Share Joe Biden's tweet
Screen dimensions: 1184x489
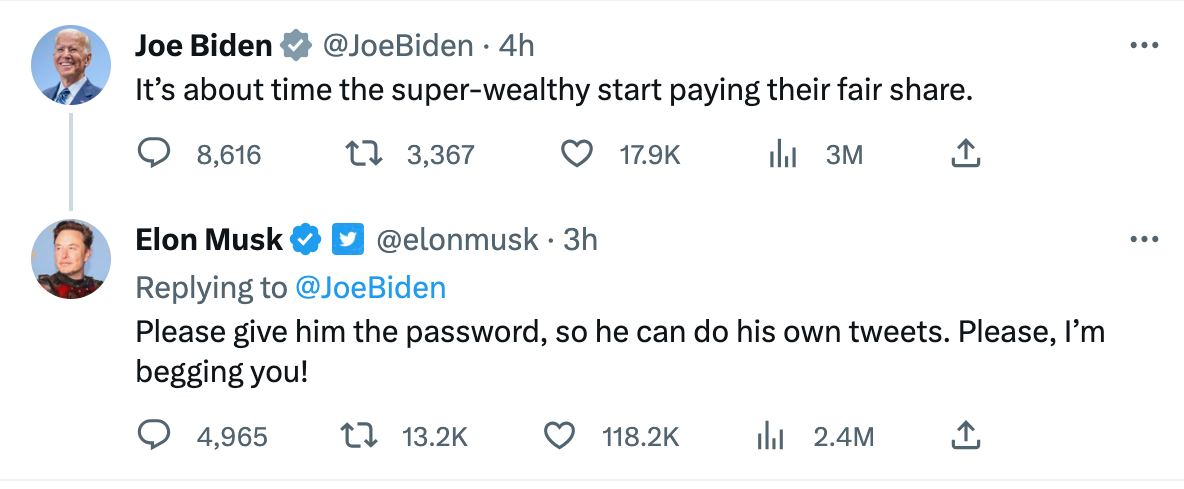(x=963, y=154)
